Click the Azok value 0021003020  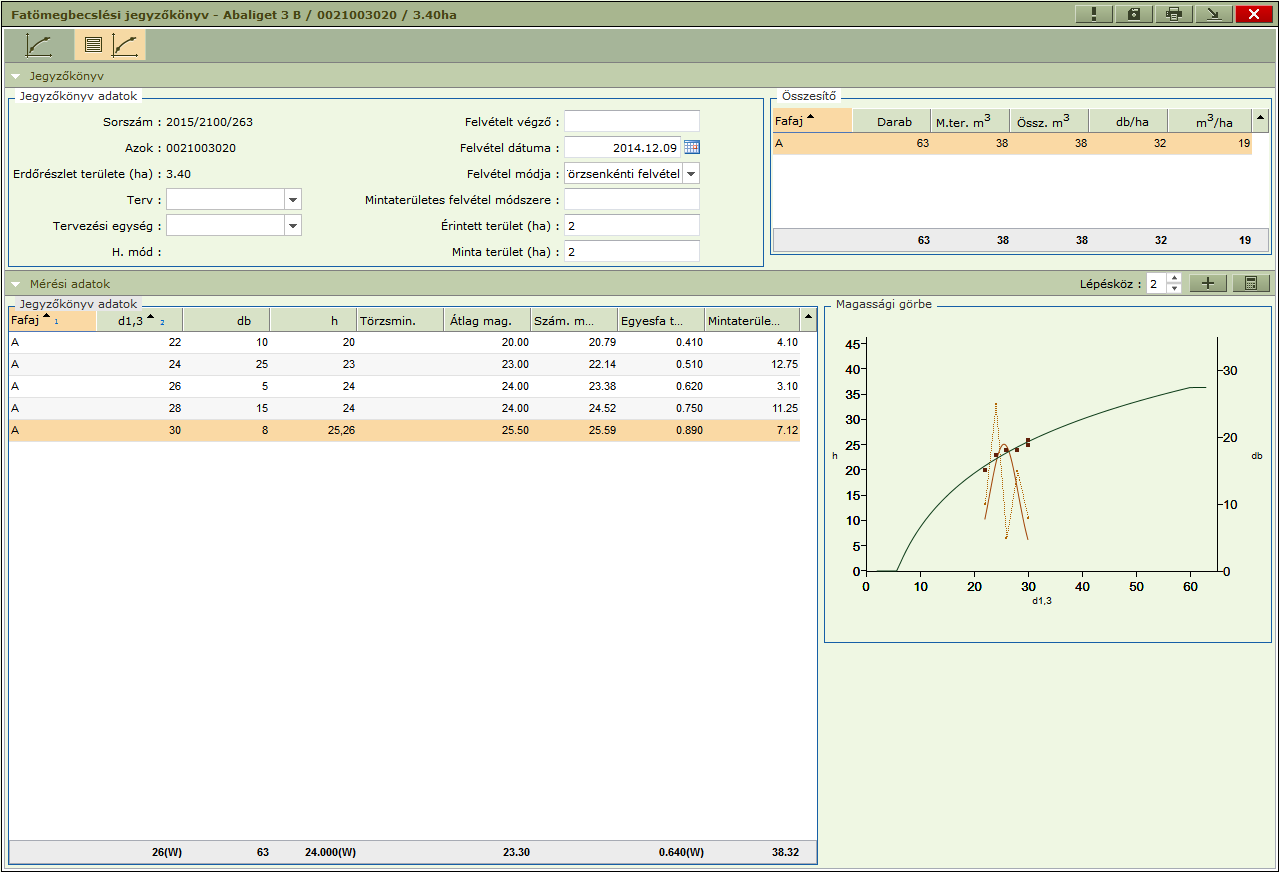click(x=201, y=148)
